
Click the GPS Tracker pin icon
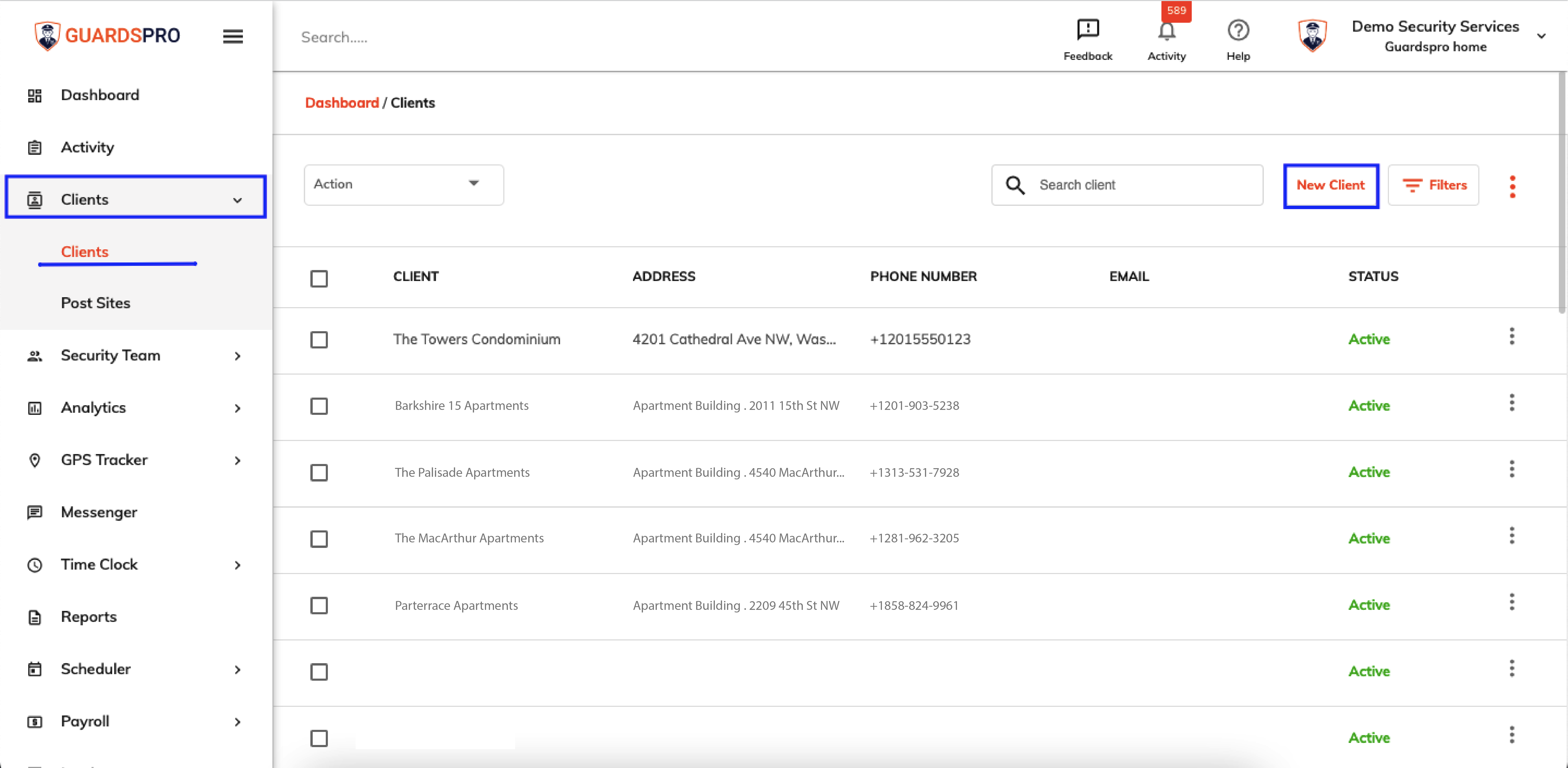35,460
